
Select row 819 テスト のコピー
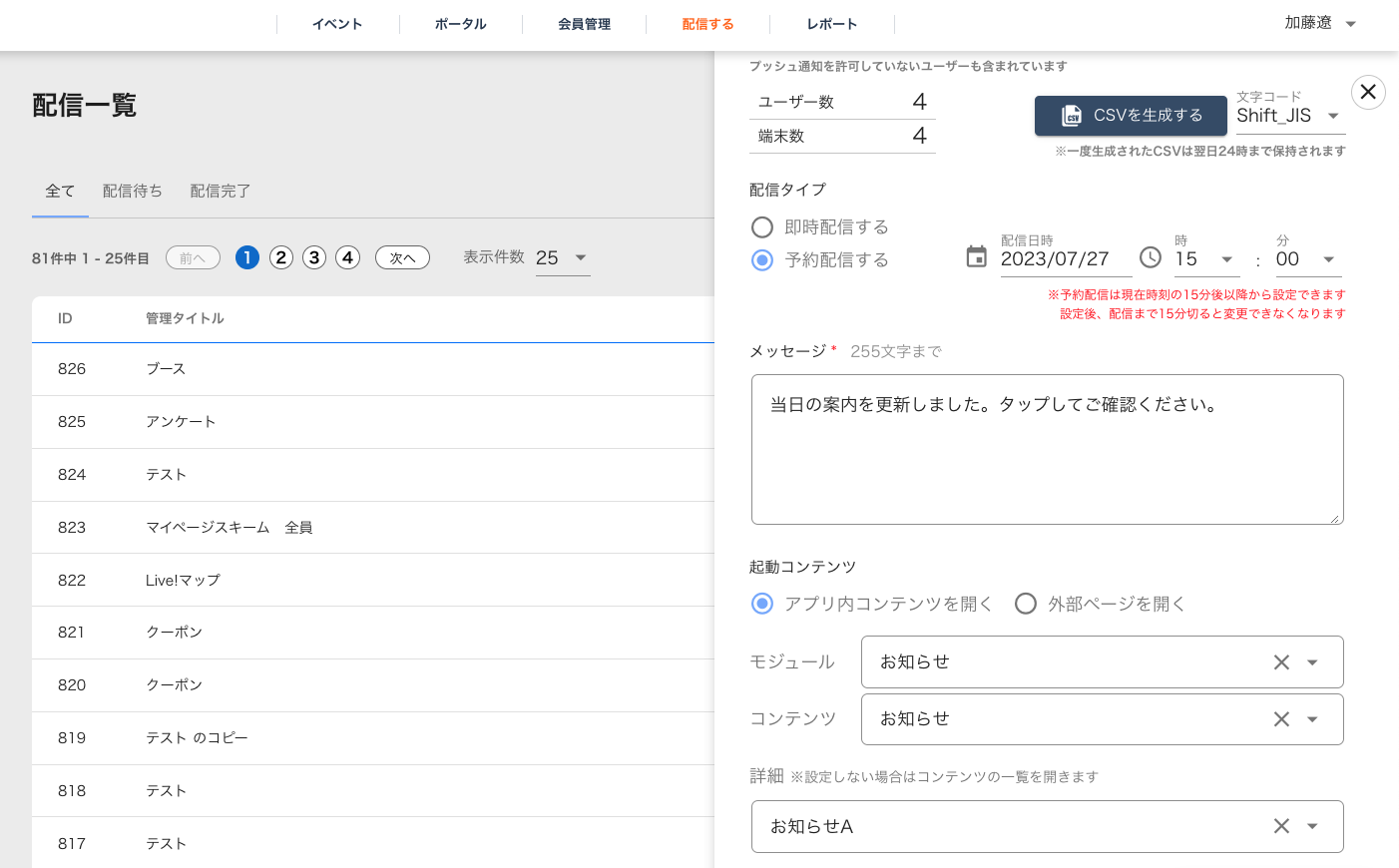click(373, 738)
